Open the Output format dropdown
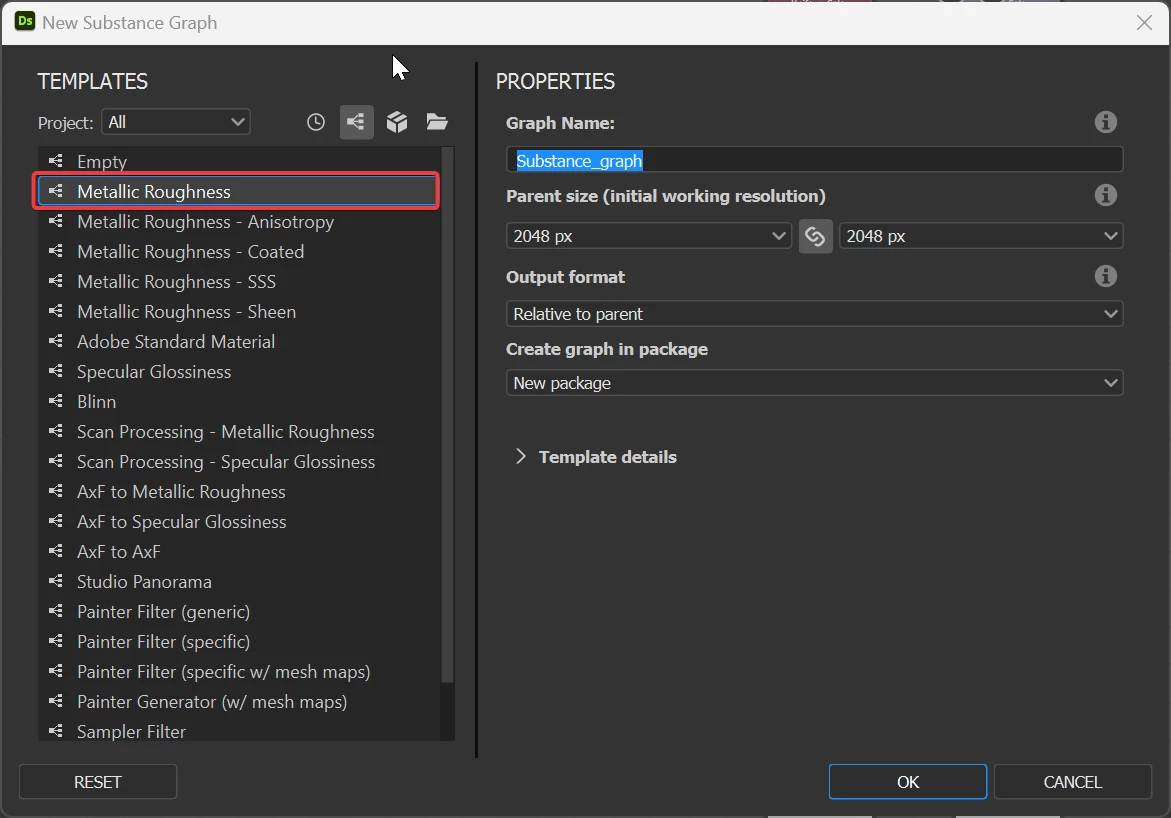The width and height of the screenshot is (1171, 818). [x=814, y=314]
